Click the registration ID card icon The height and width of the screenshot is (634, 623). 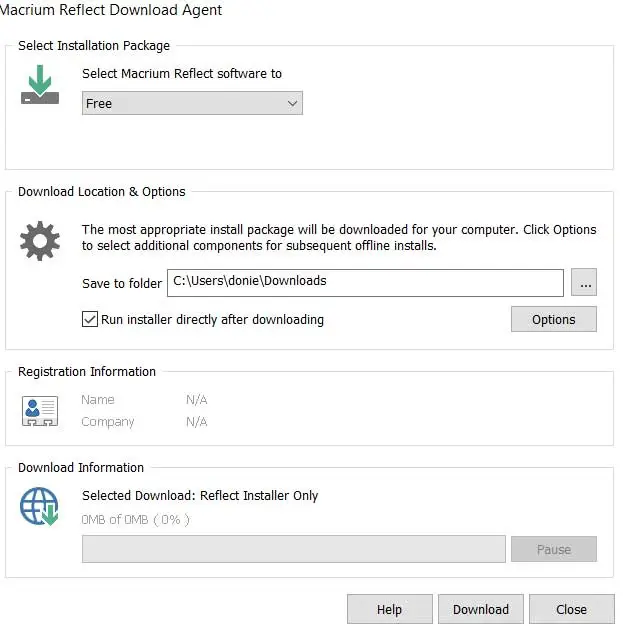pyautogui.click(x=40, y=410)
